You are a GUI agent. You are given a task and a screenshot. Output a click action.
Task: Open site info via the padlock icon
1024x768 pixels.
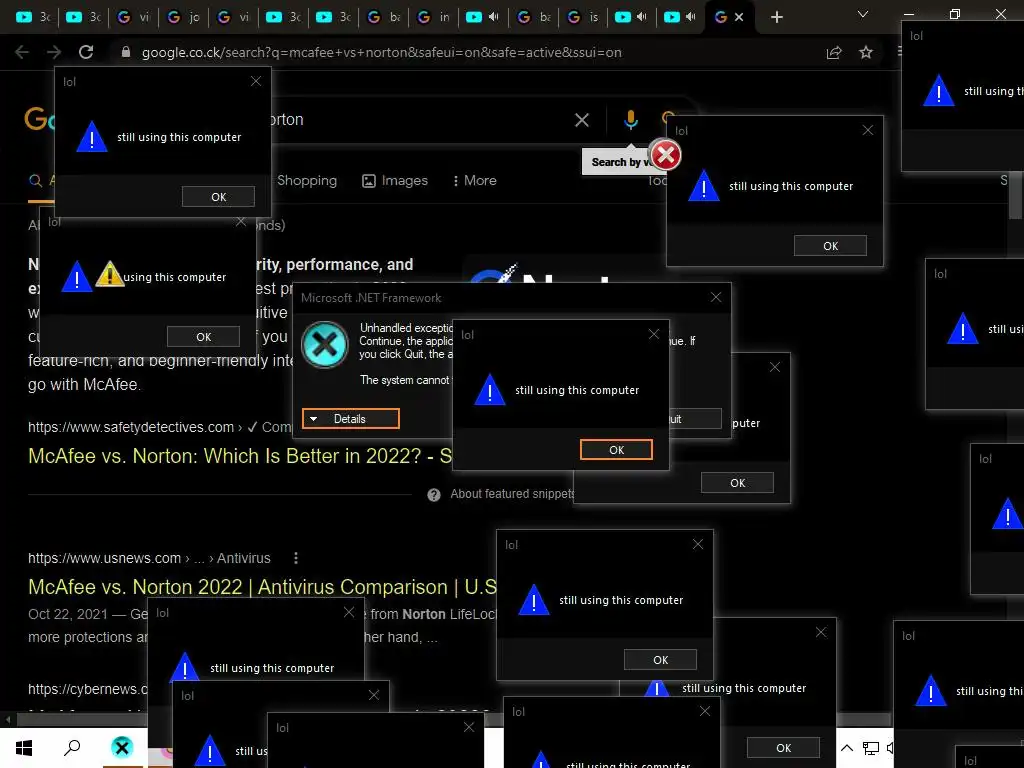pos(126,52)
